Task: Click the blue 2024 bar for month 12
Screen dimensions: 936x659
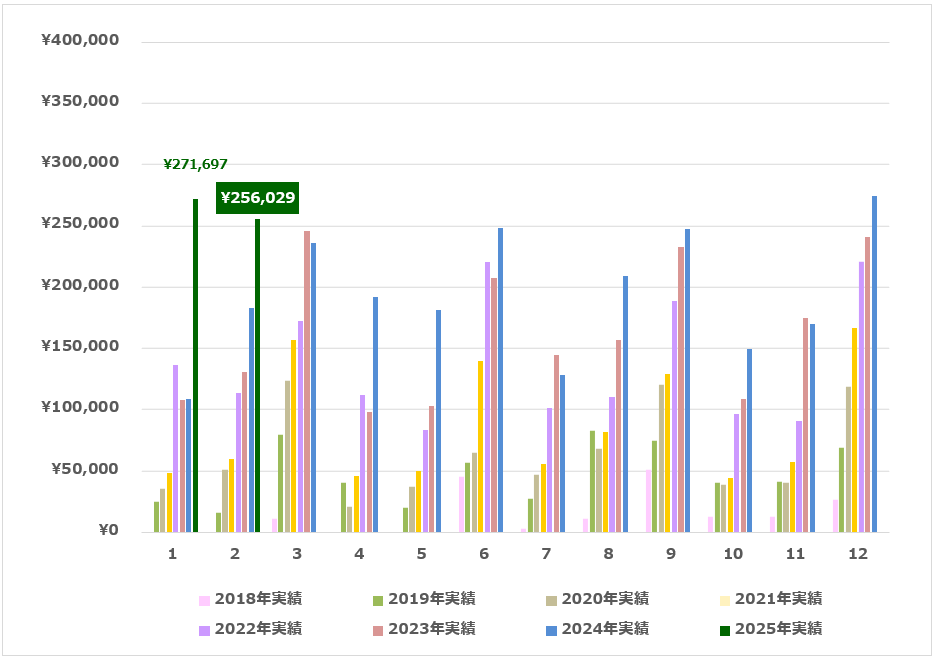Action: (875, 364)
